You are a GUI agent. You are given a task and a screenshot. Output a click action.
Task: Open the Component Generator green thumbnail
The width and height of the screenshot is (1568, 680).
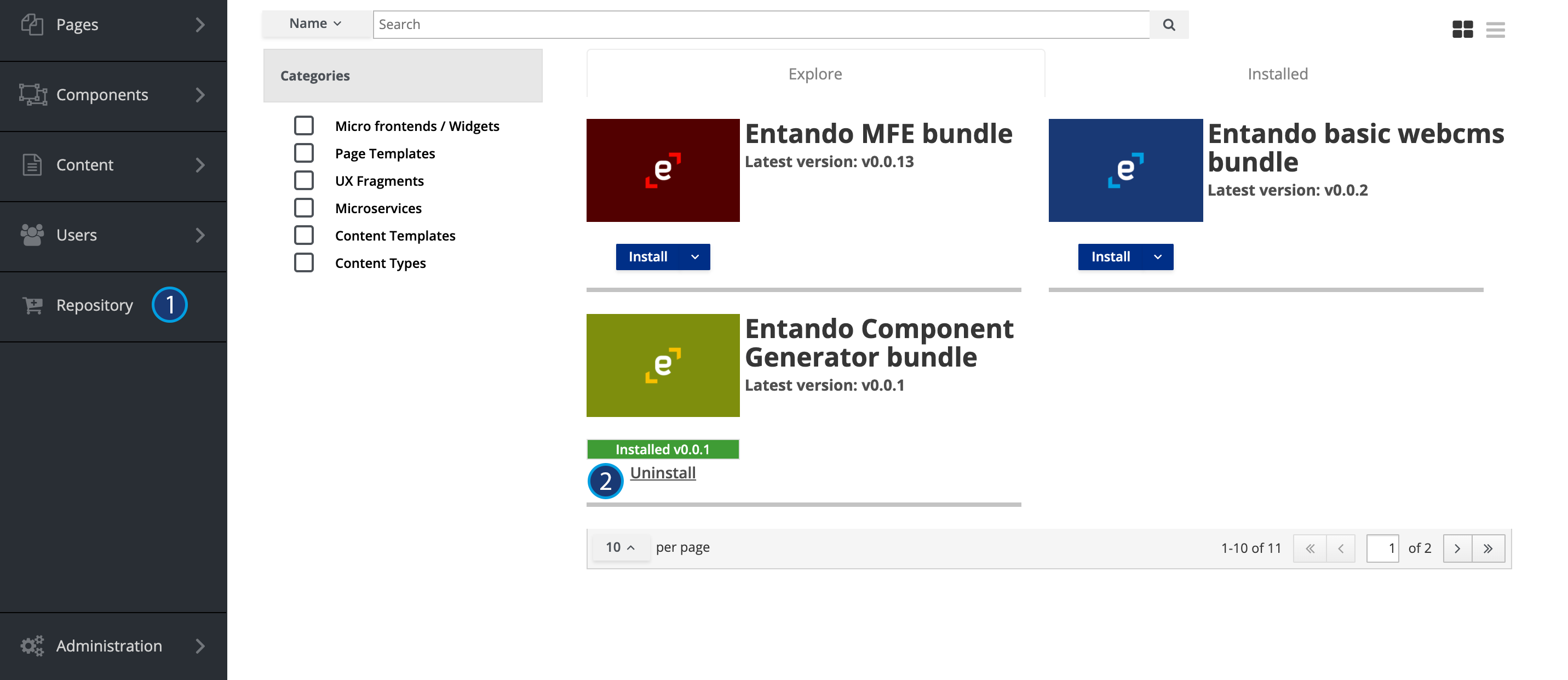pyautogui.click(x=663, y=365)
